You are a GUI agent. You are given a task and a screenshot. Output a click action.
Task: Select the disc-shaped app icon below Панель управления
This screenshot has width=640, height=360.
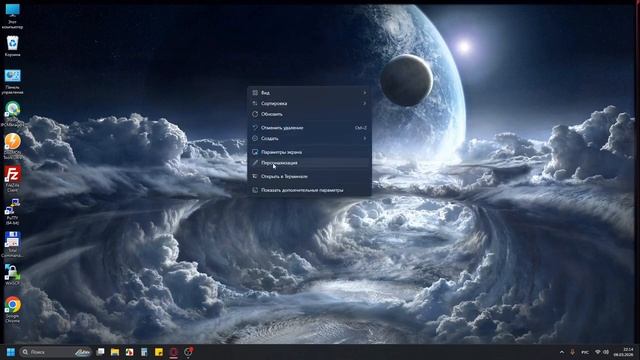12,114
